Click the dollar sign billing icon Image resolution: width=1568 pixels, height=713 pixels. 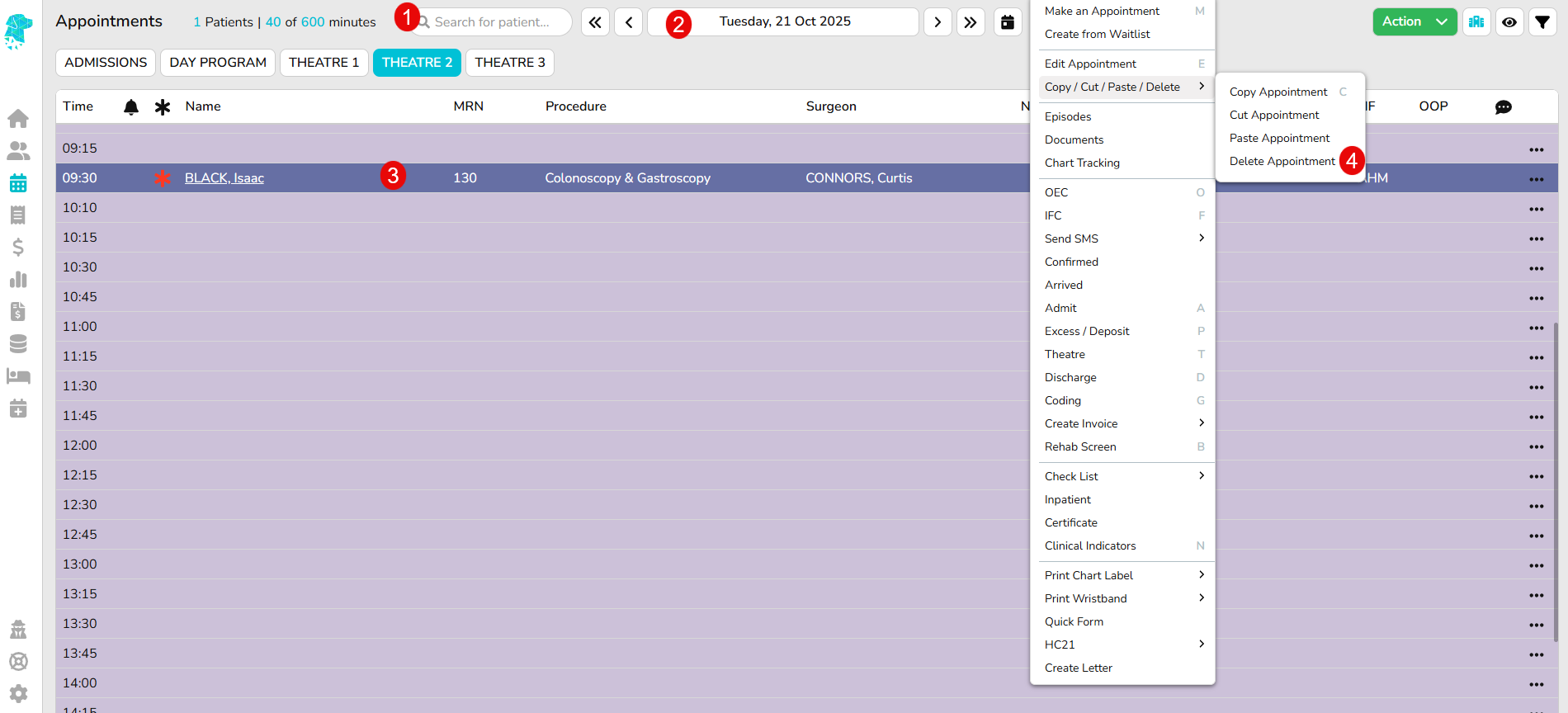coord(18,248)
